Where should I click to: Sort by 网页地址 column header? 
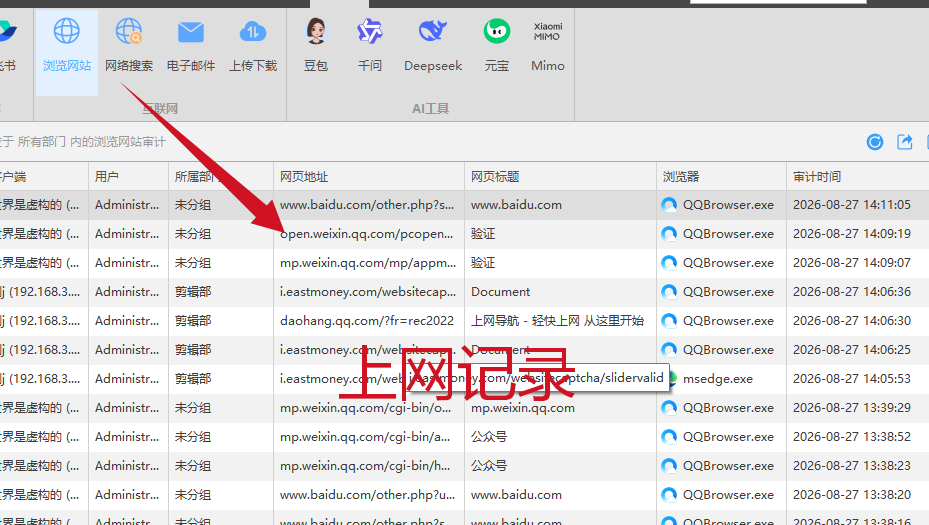click(x=369, y=177)
